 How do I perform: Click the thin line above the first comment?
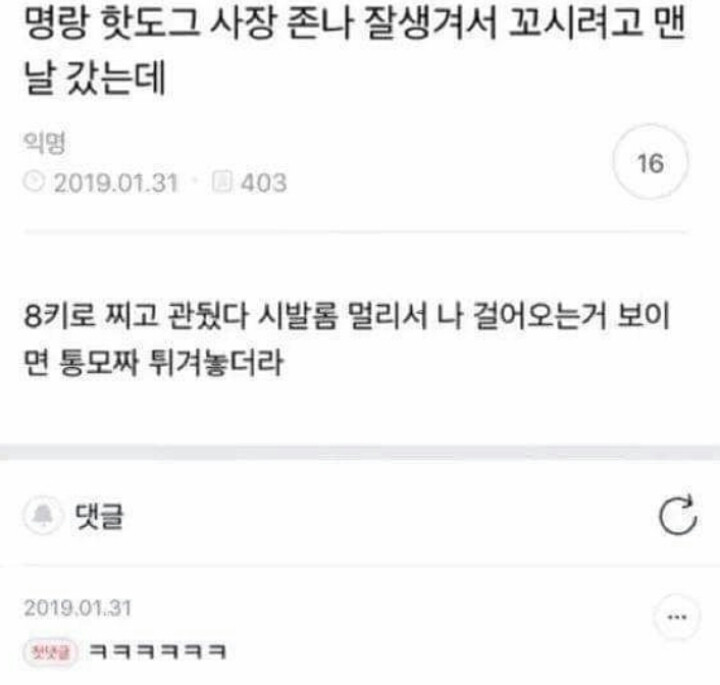[x=360, y=566]
